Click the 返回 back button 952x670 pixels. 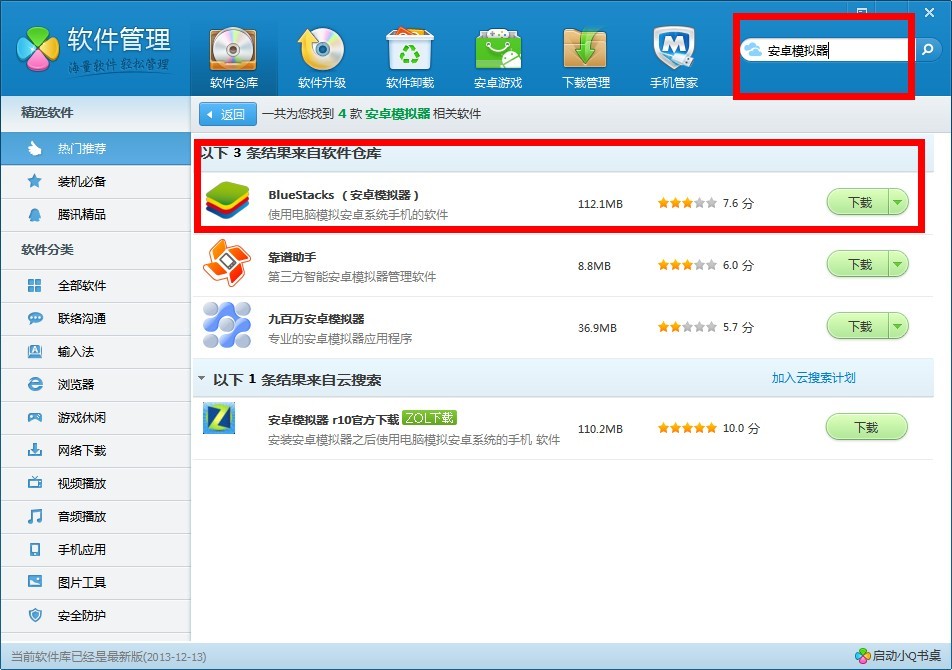[228, 114]
